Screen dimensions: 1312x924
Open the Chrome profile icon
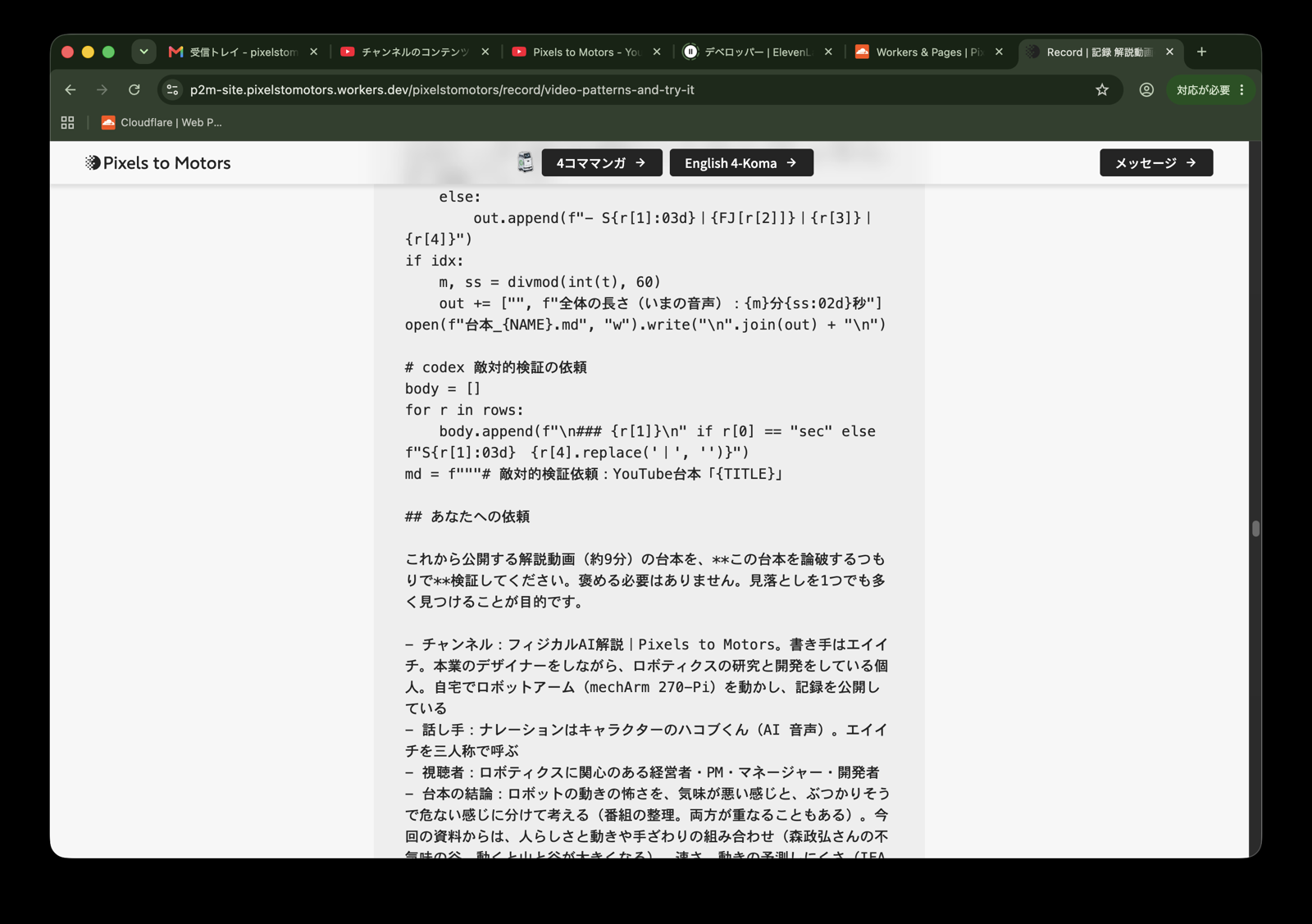1146,90
